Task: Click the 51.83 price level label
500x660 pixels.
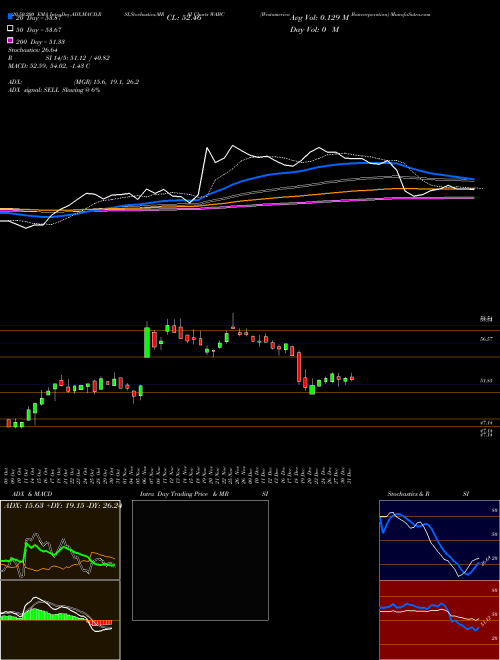Action: coord(487,381)
